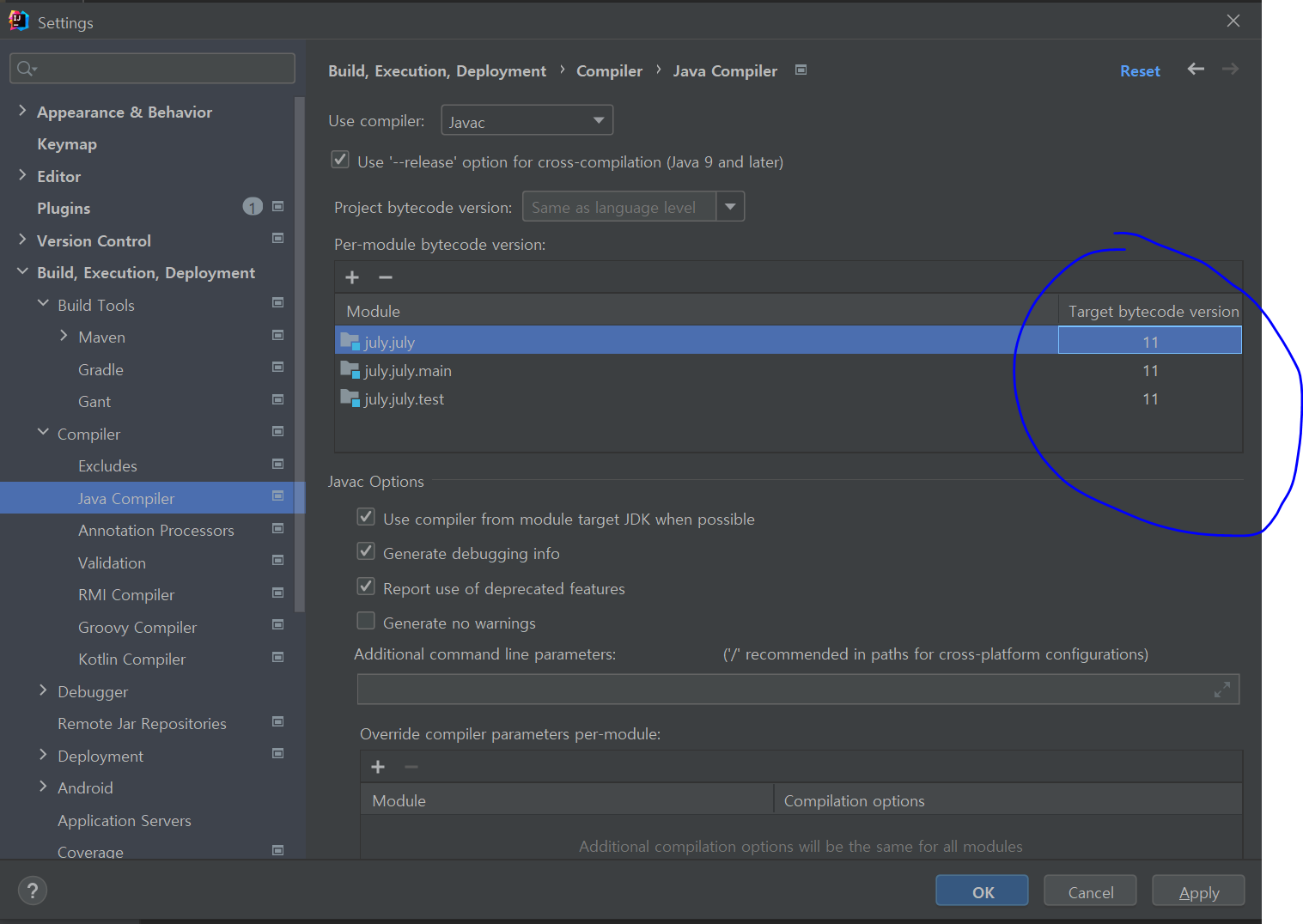Image resolution: width=1303 pixels, height=924 pixels.
Task: Open Application Servers settings
Action: [x=125, y=821]
